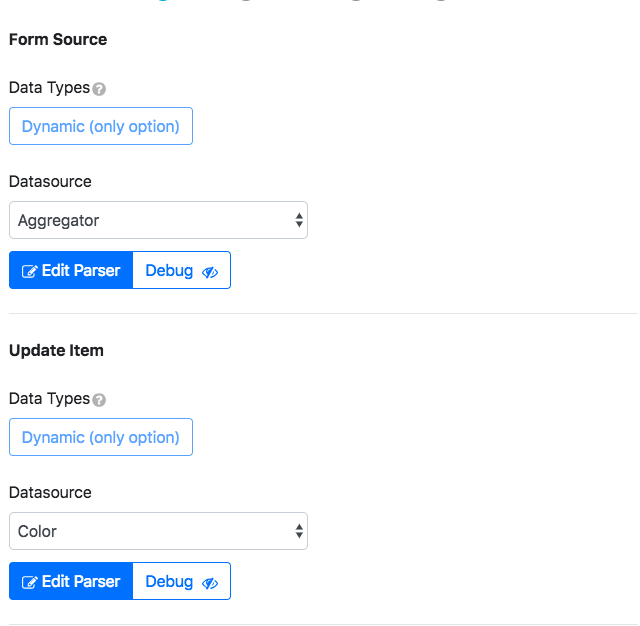The image size is (640, 626).
Task: Click the Datasource label under Update Item
Action: point(50,493)
